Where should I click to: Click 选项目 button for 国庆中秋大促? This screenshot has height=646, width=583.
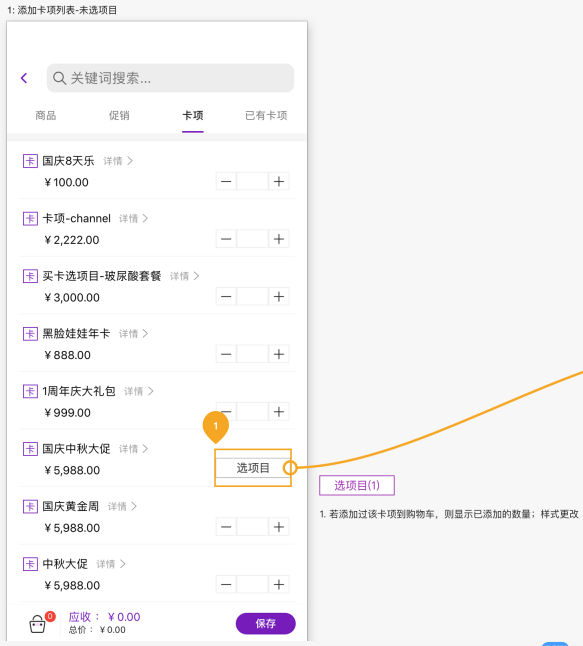click(x=253, y=468)
